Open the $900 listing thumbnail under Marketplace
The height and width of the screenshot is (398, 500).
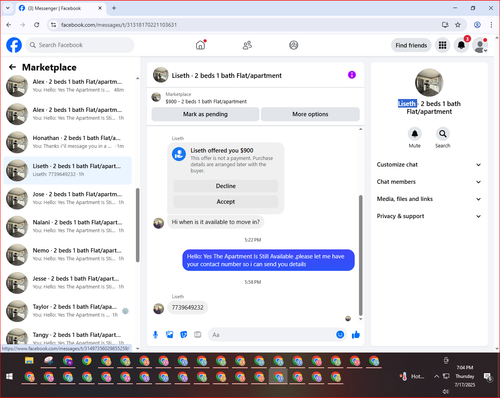156,97
